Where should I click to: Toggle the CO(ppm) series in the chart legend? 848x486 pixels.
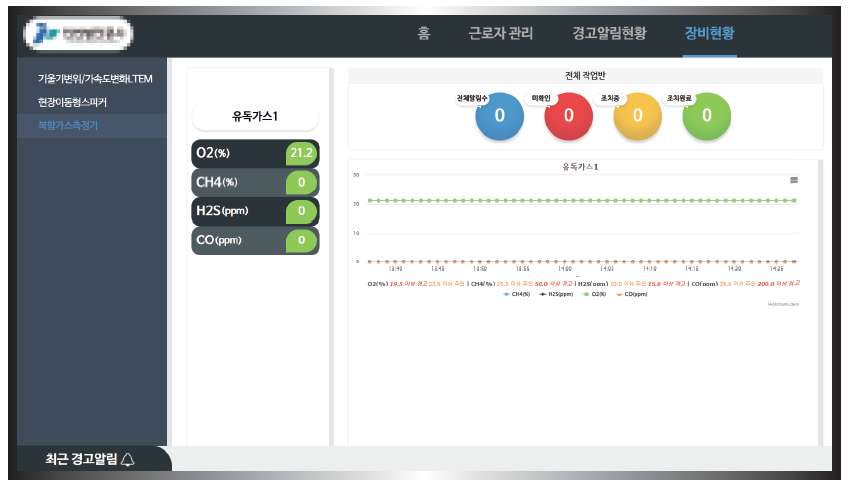tap(632, 294)
